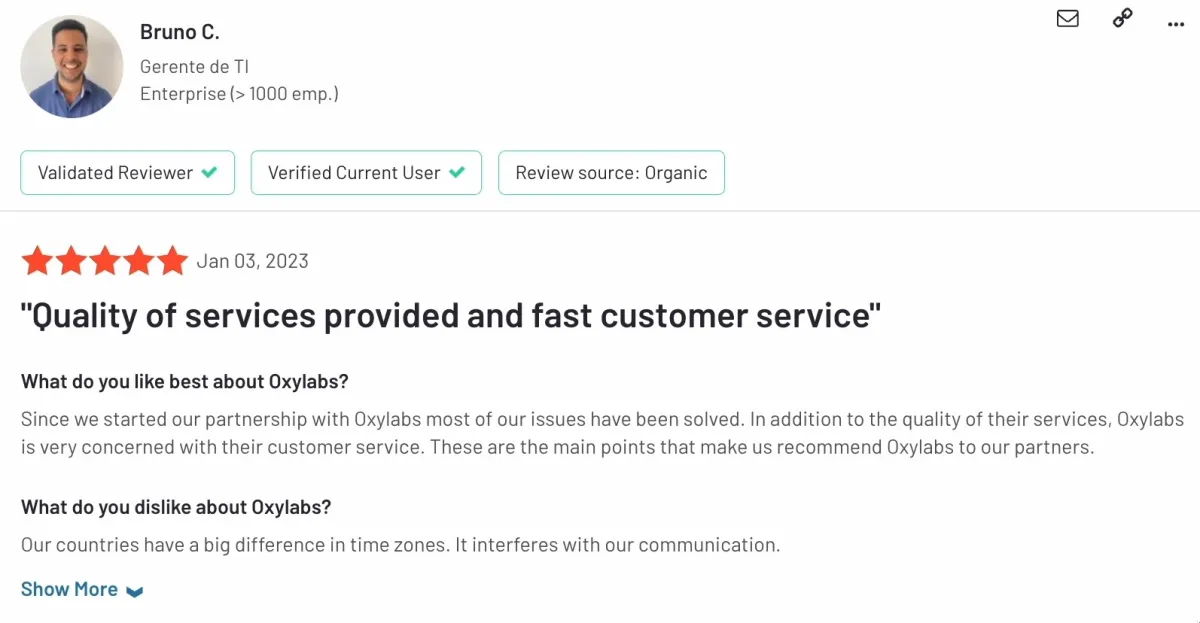1200x623 pixels.
Task: Click the Show More chevron arrow
Action: [135, 591]
